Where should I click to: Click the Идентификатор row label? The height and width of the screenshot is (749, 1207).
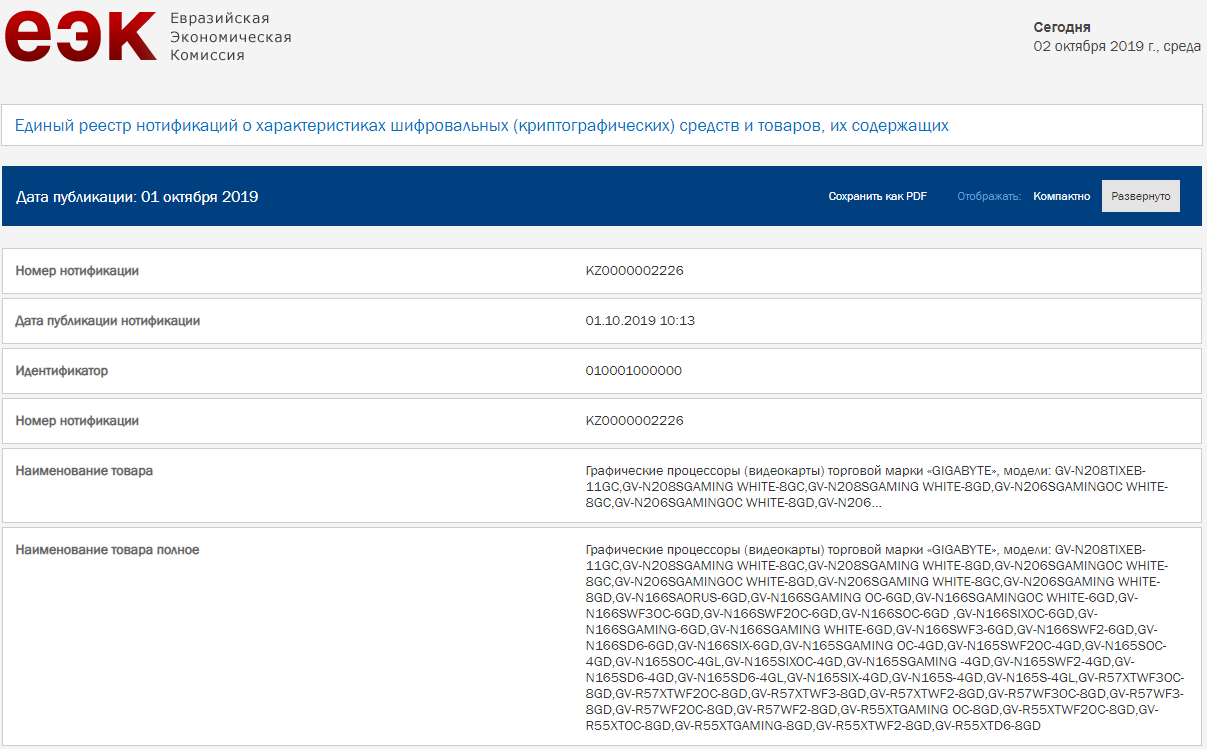coord(62,371)
